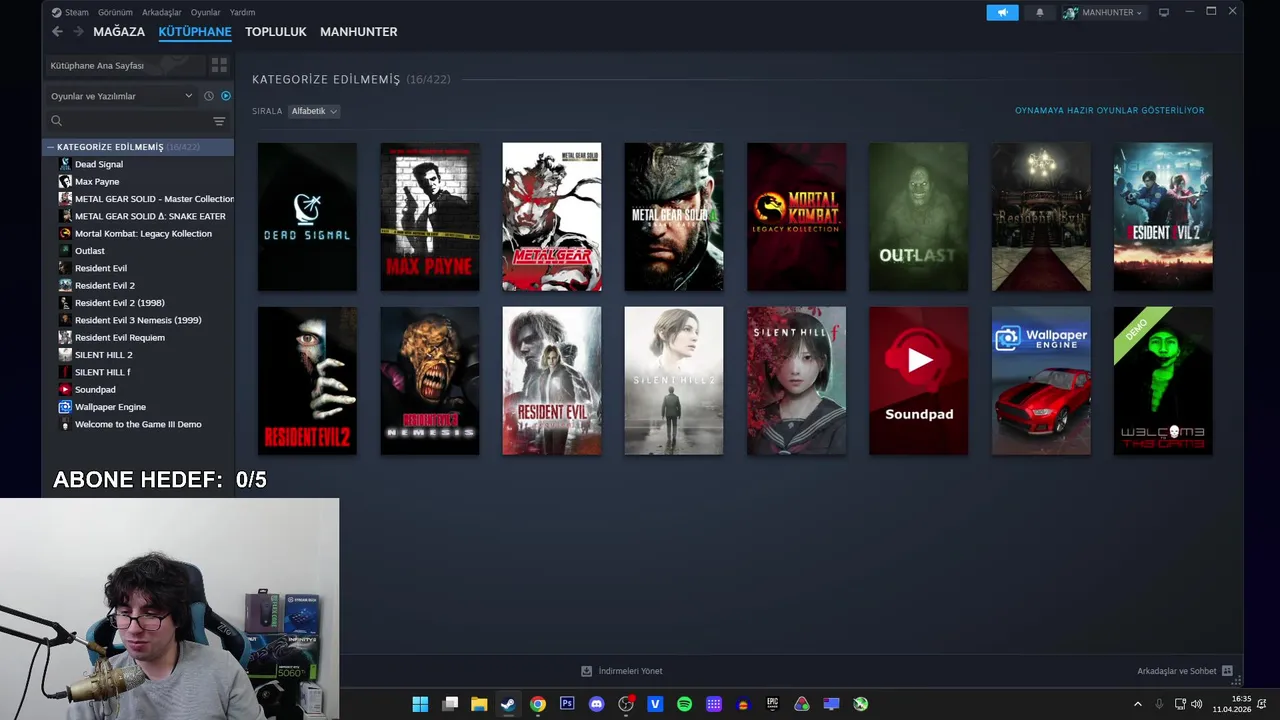Image resolution: width=1280 pixels, height=720 pixels.
Task: Open Discord from taskbar
Action: 597,704
